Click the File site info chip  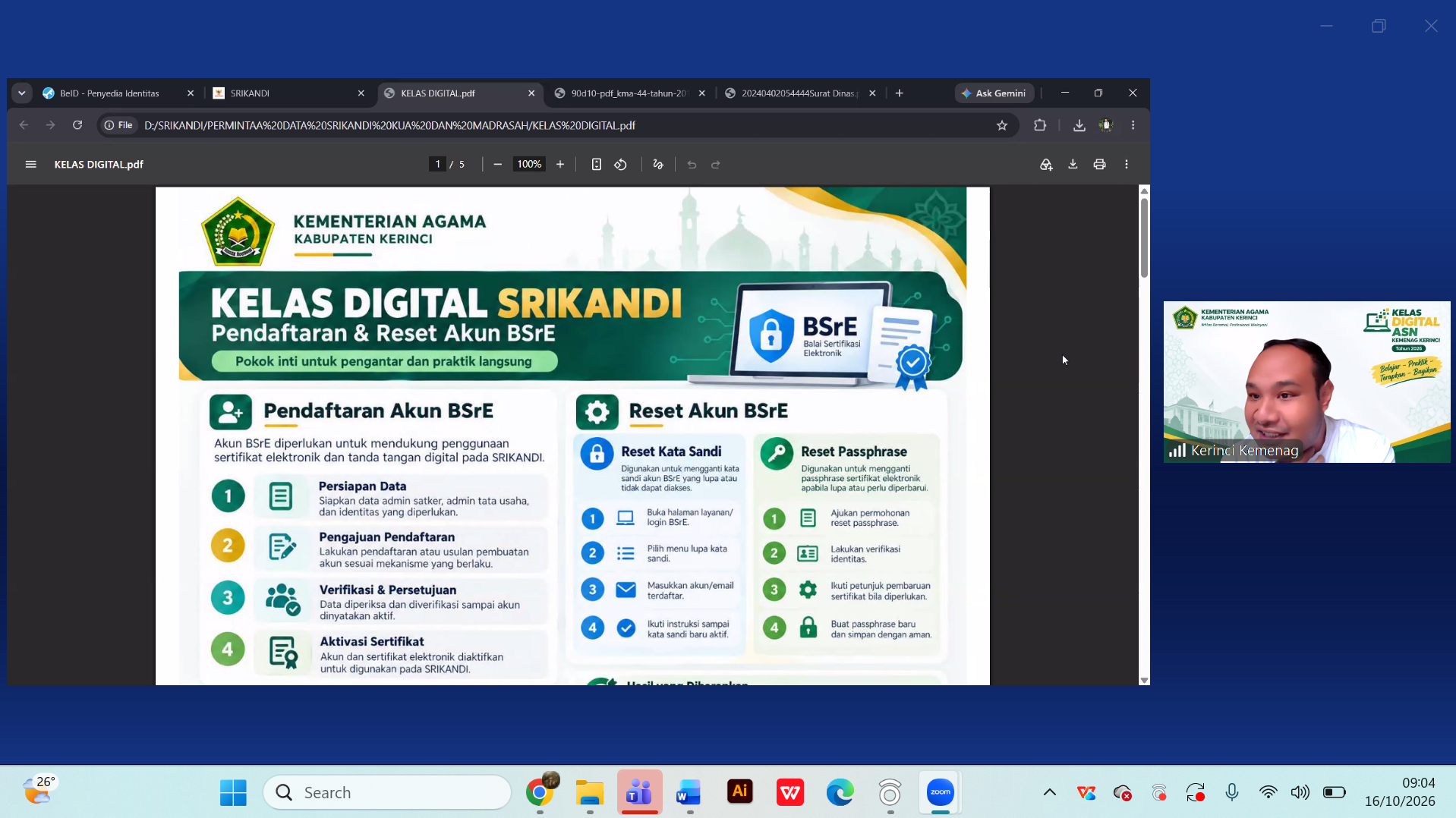coord(118,125)
